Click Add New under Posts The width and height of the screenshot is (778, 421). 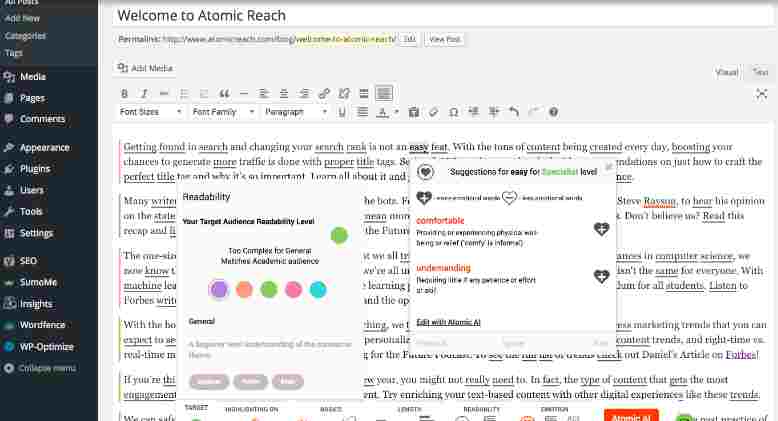point(22,18)
